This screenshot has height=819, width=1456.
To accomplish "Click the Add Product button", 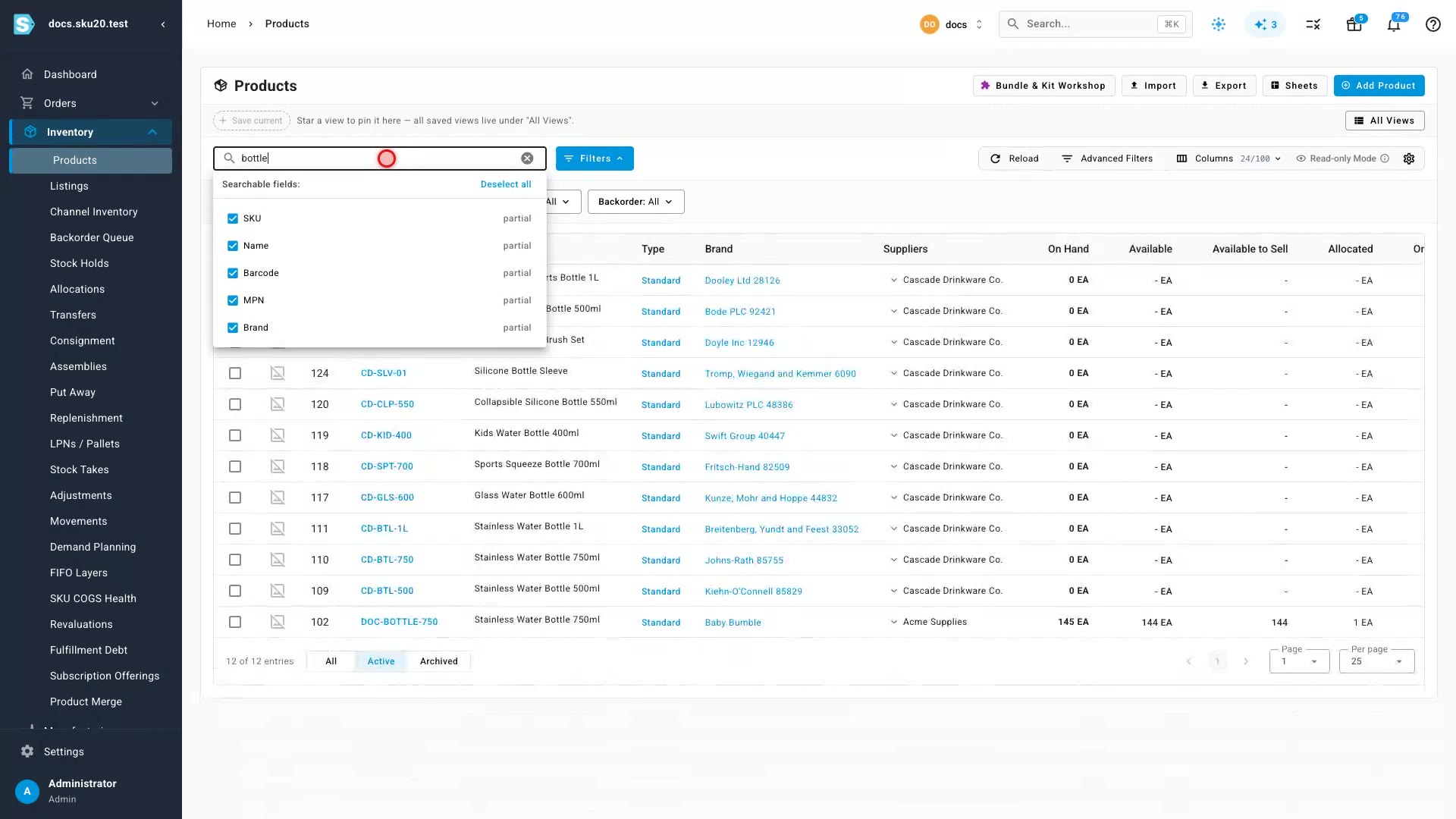I will [1379, 86].
